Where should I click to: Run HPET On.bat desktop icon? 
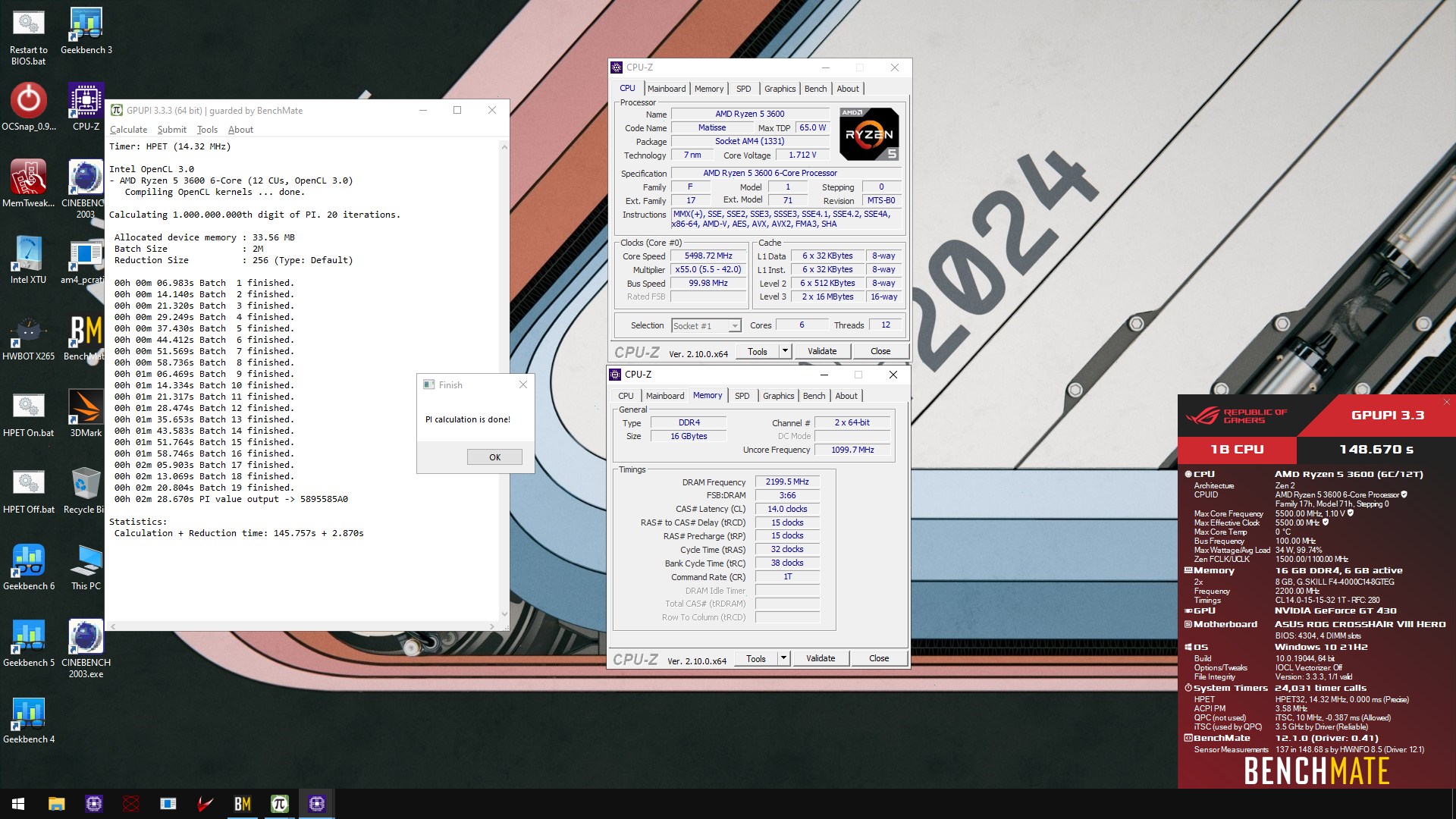pos(28,413)
